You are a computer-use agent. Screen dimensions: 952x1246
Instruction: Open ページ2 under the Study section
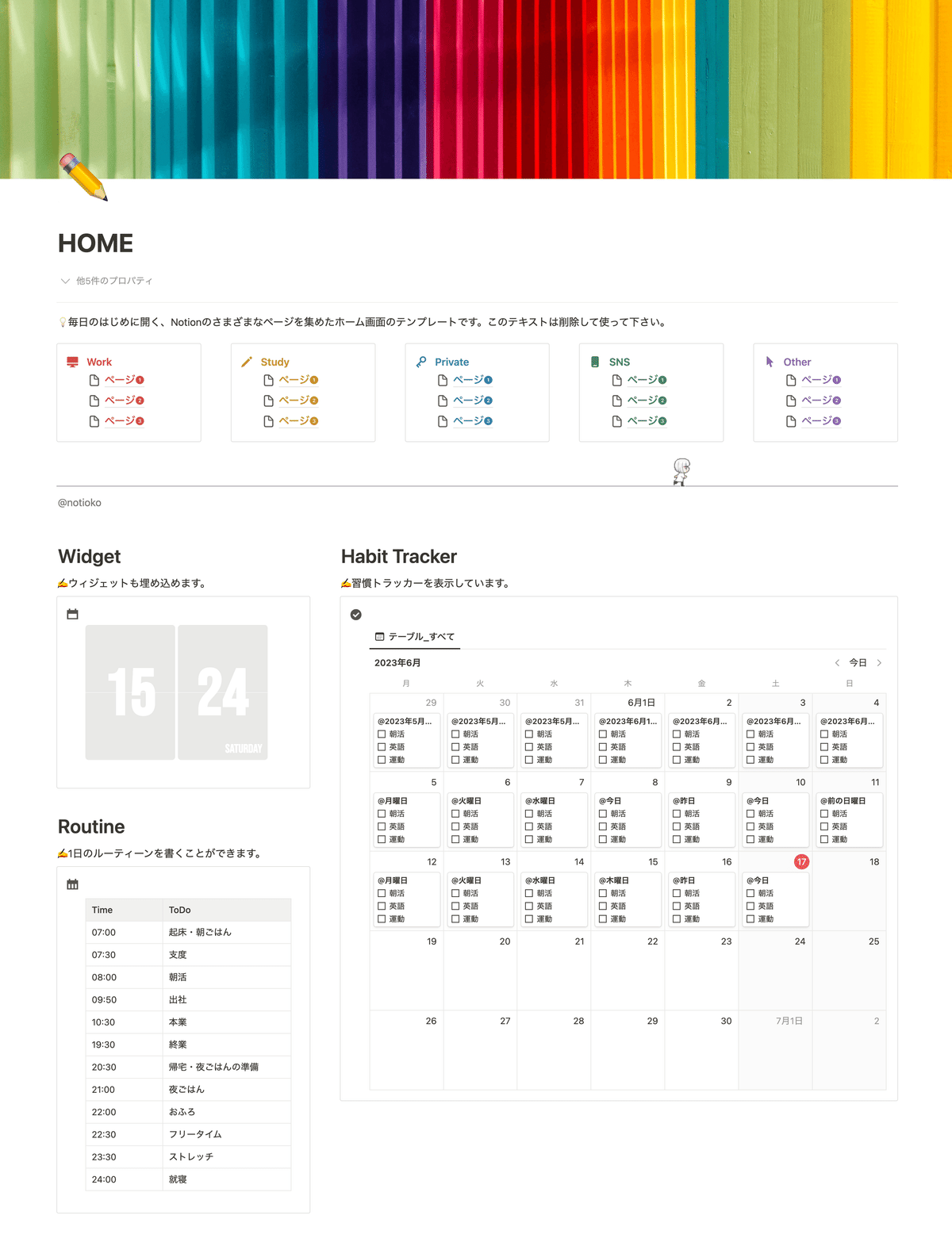298,401
